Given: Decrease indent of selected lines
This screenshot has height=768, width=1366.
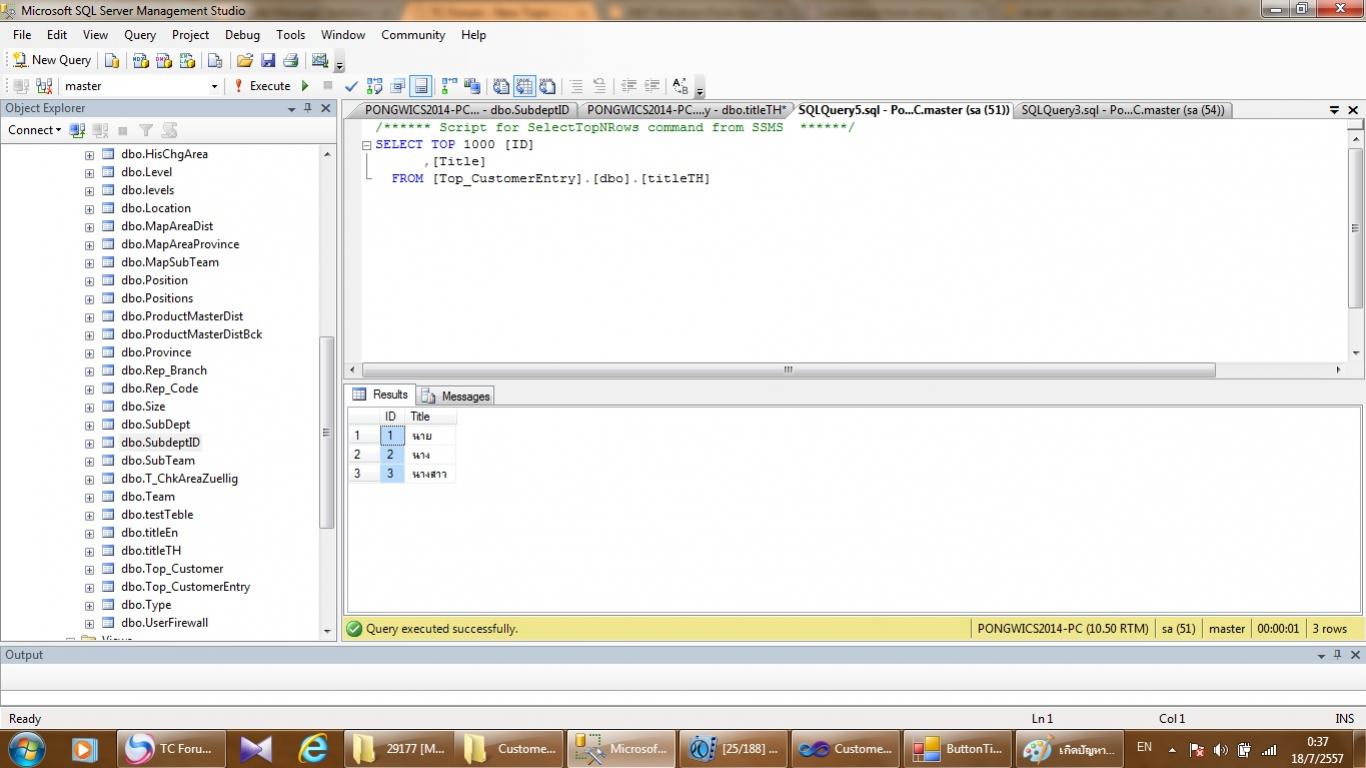Looking at the screenshot, I should 628,86.
